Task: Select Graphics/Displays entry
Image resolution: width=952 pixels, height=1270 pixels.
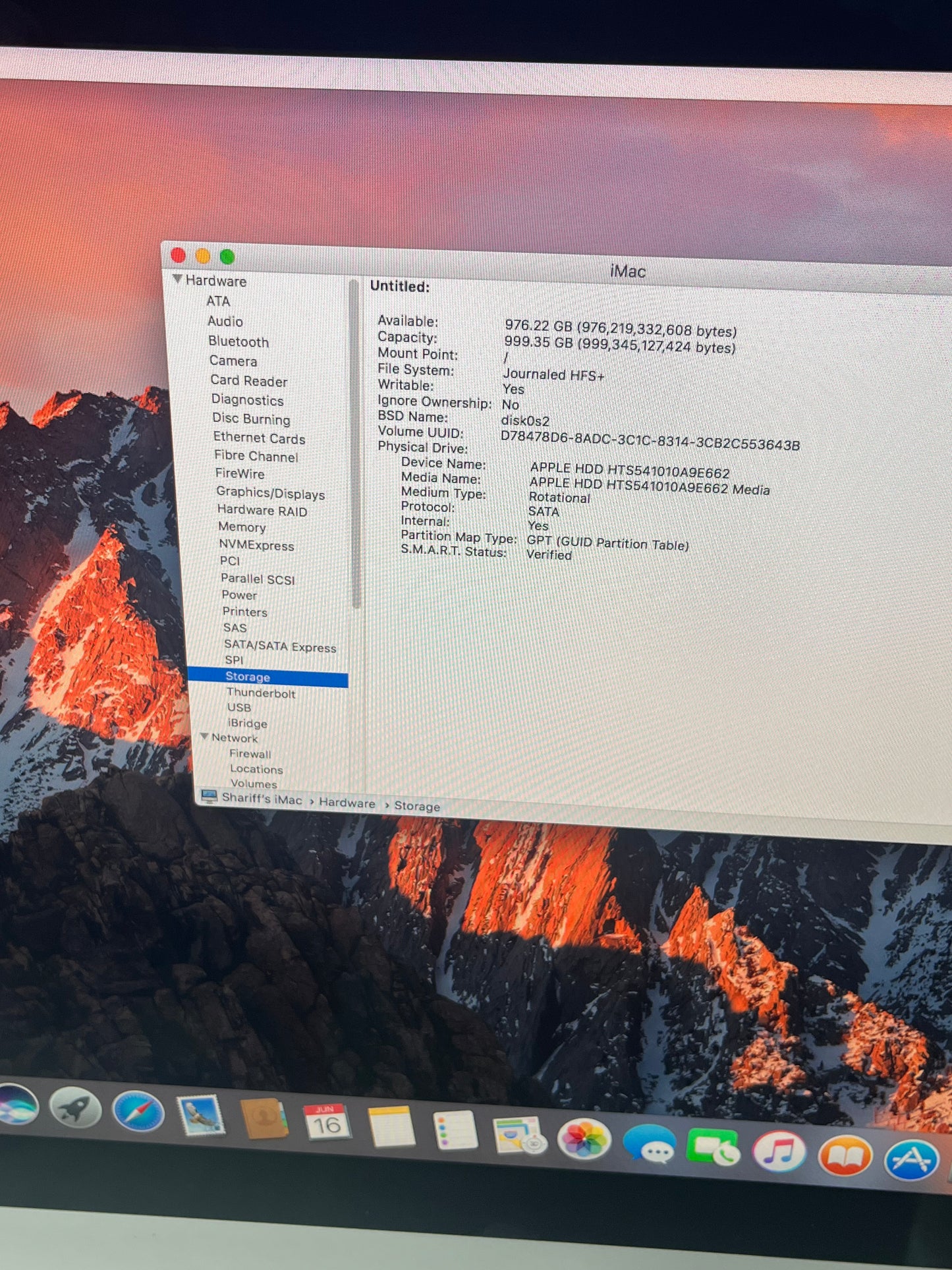Action: (x=271, y=492)
